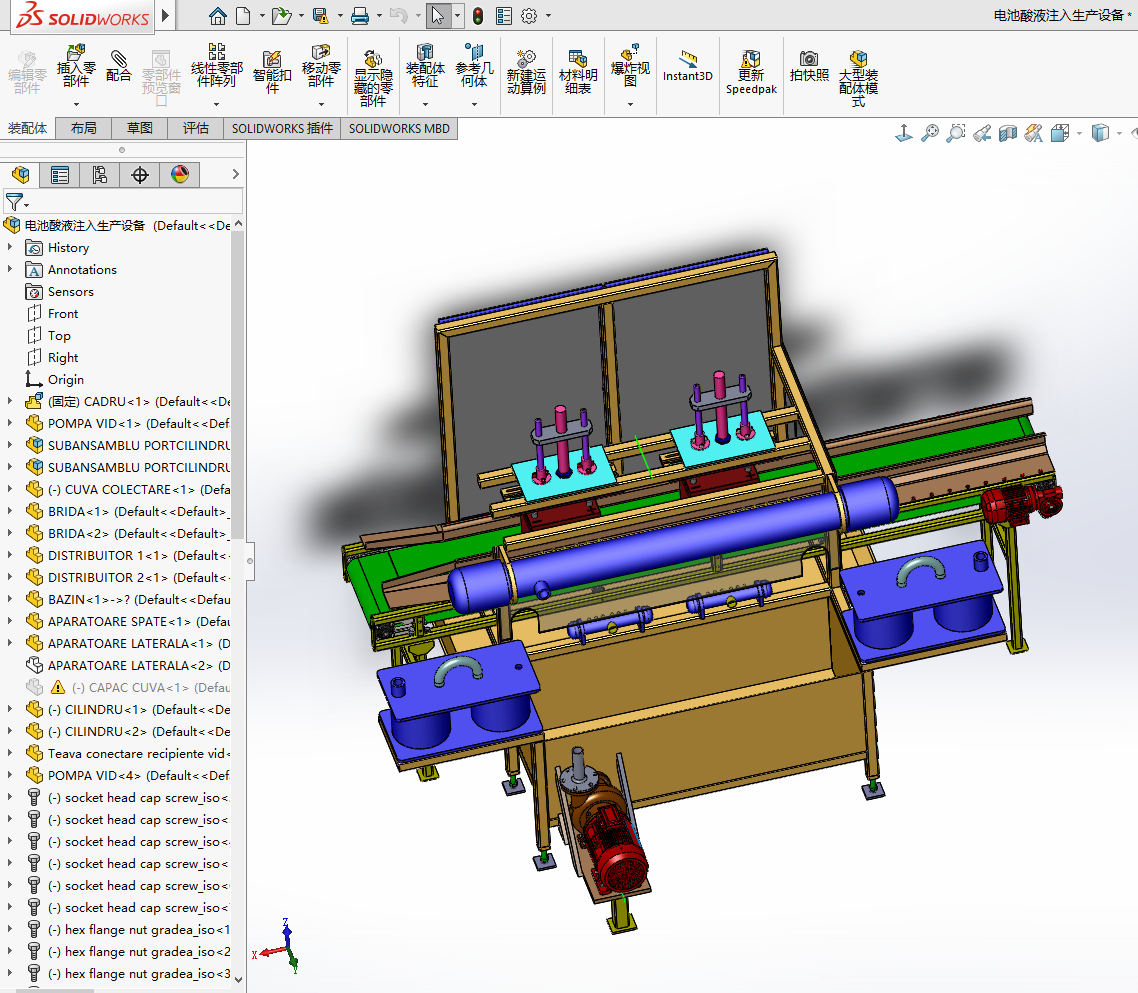
Task: Toggle 显示隐藏的零部件 show hidden components
Action: pyautogui.click(x=373, y=78)
